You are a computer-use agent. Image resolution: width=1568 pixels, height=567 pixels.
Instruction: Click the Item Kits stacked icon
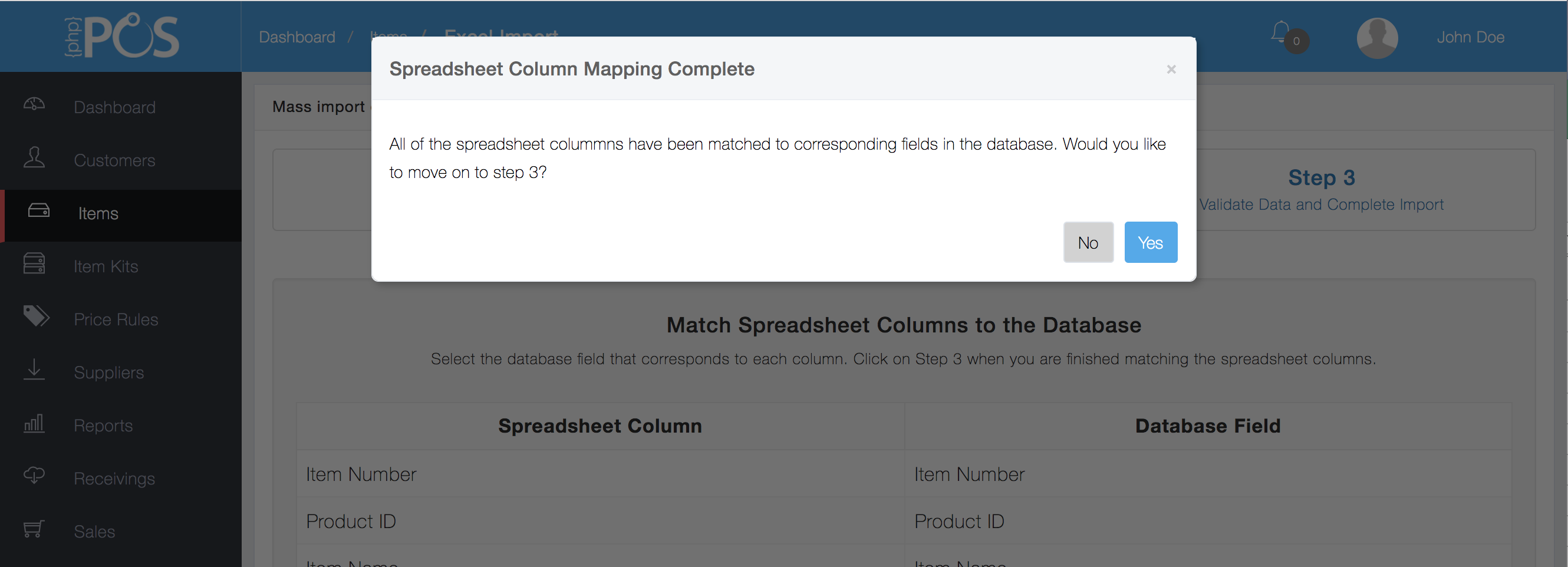coord(34,264)
